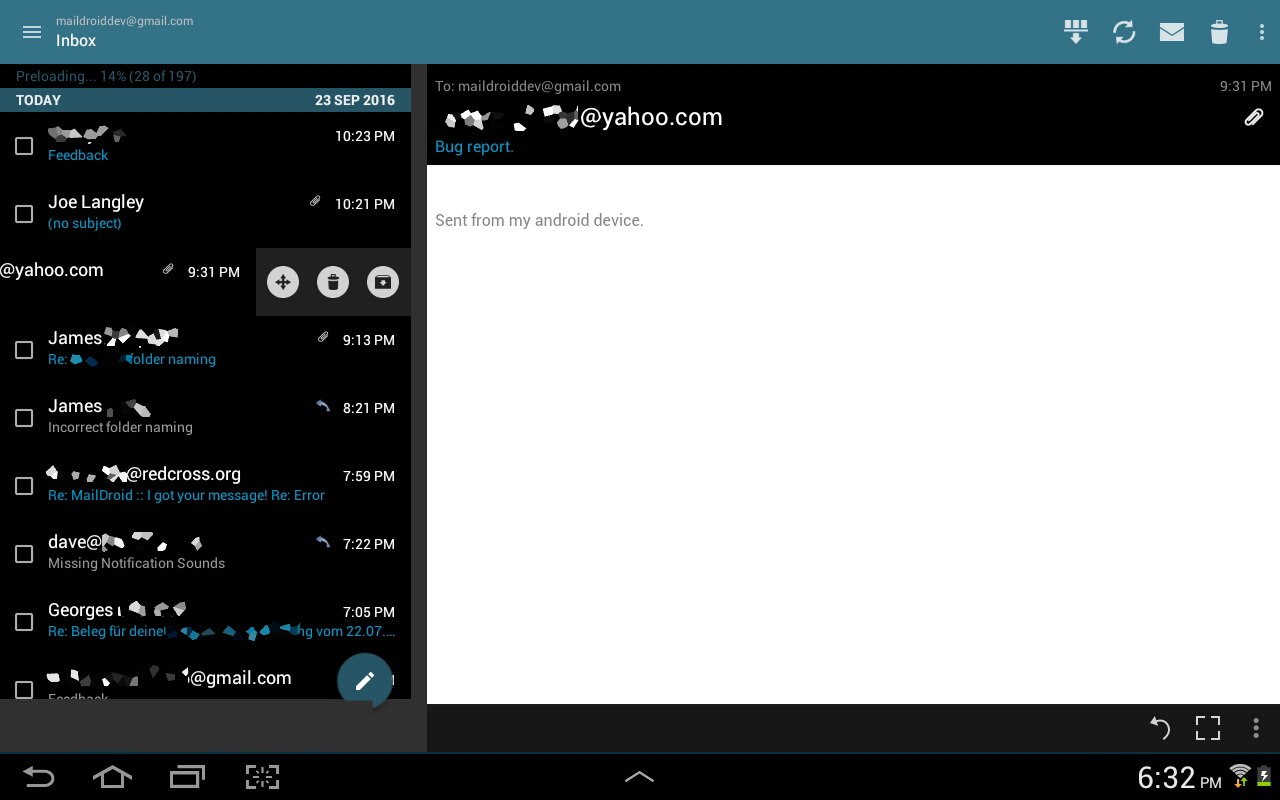Open the reading pane overflow menu
Screen dimensions: 1280x800
tap(1256, 728)
